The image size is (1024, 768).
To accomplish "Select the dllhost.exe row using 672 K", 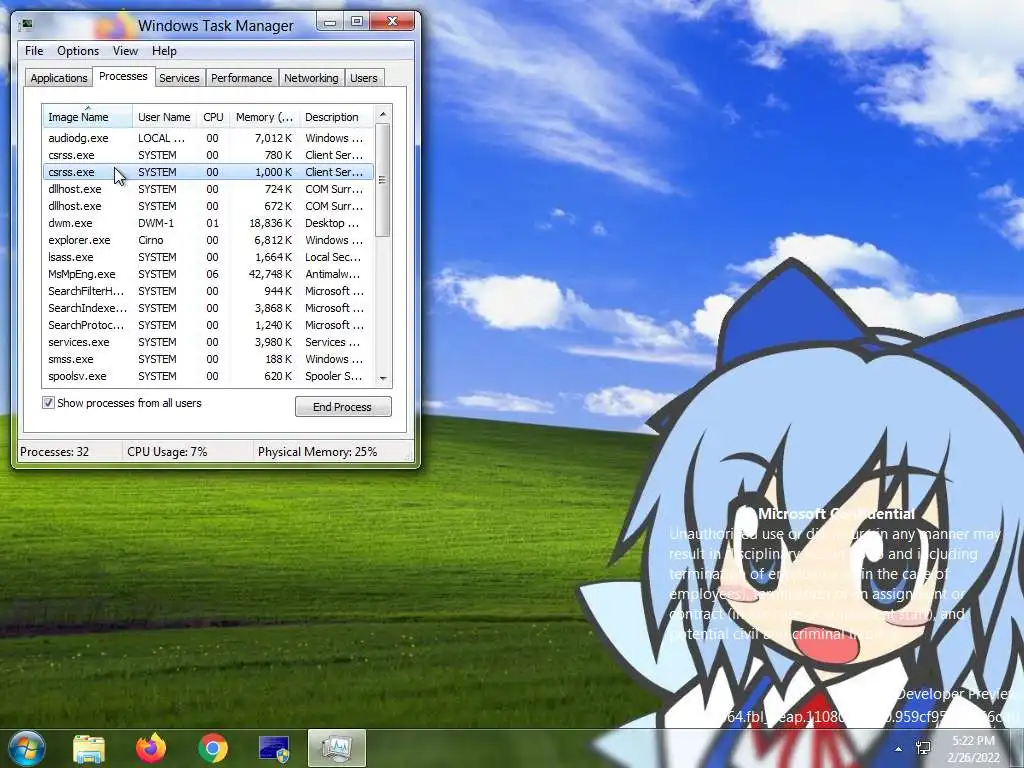I will (x=208, y=206).
